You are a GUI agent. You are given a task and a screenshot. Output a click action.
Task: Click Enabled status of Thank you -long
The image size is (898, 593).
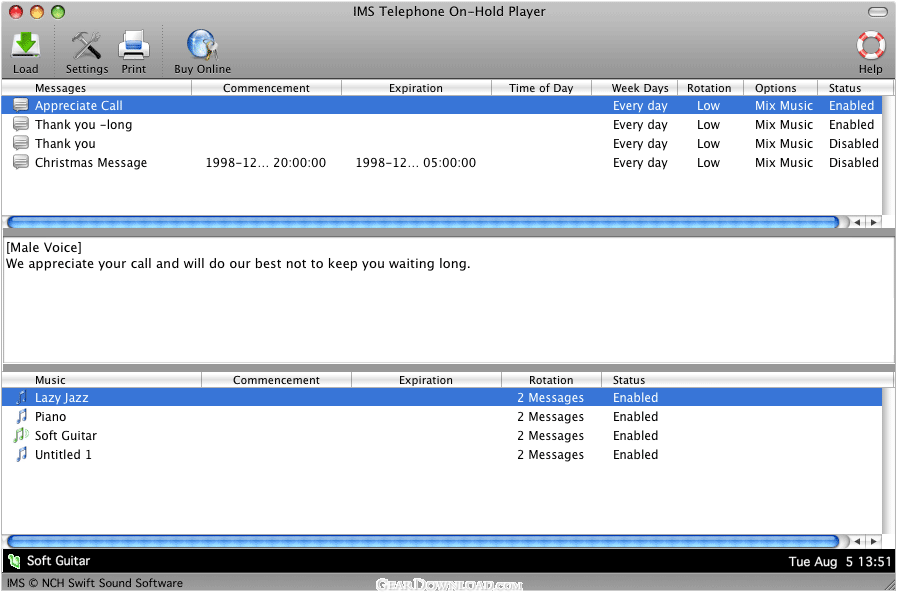click(x=851, y=124)
